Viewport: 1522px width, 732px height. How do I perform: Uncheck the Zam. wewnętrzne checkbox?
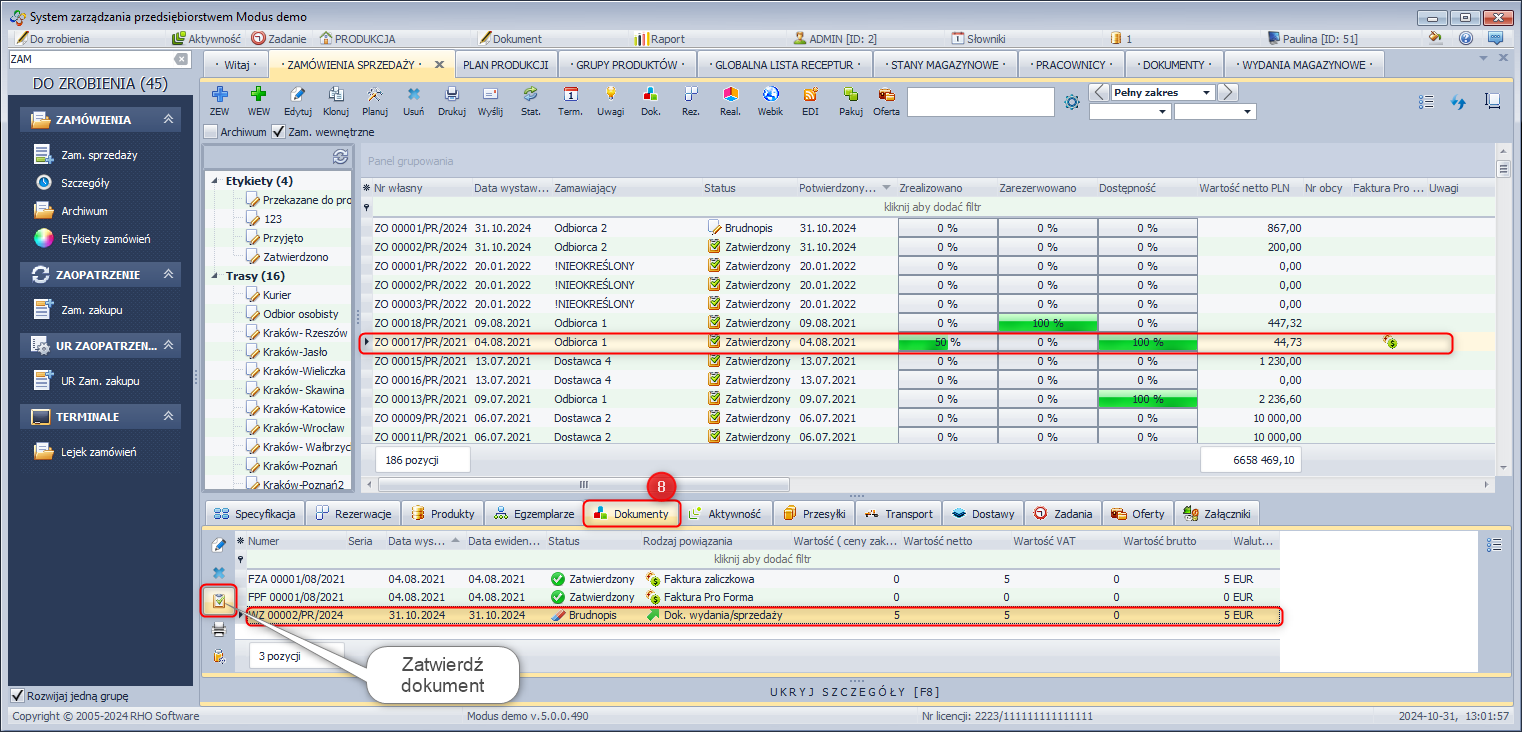[x=279, y=132]
